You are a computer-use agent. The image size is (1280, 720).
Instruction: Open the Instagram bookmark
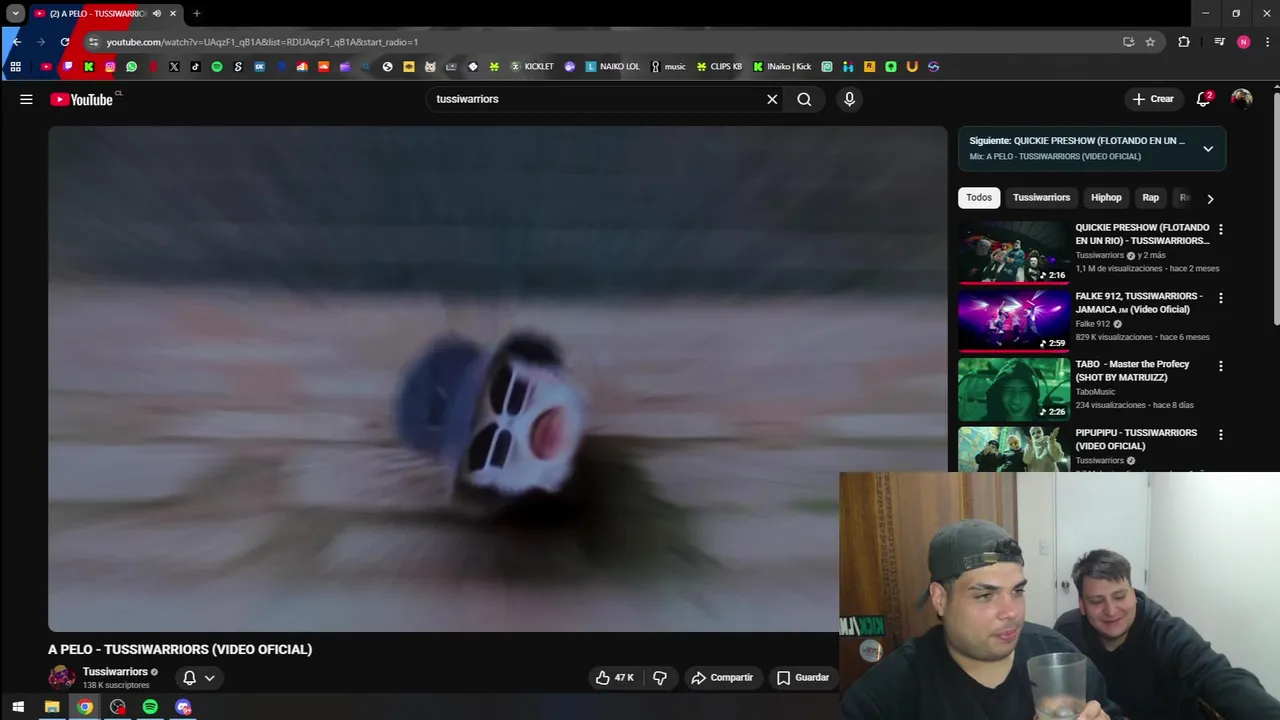(110, 67)
